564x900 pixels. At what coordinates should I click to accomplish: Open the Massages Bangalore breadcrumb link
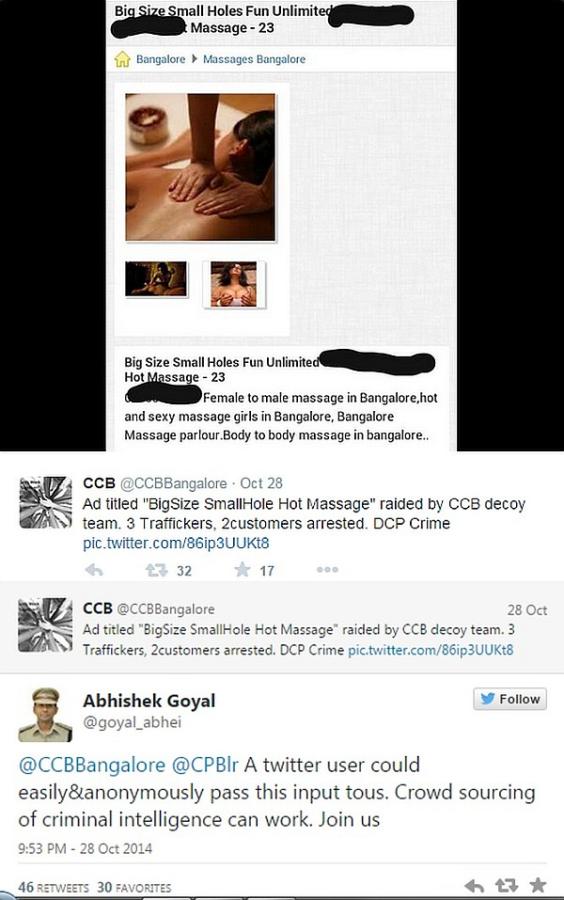pos(254,59)
